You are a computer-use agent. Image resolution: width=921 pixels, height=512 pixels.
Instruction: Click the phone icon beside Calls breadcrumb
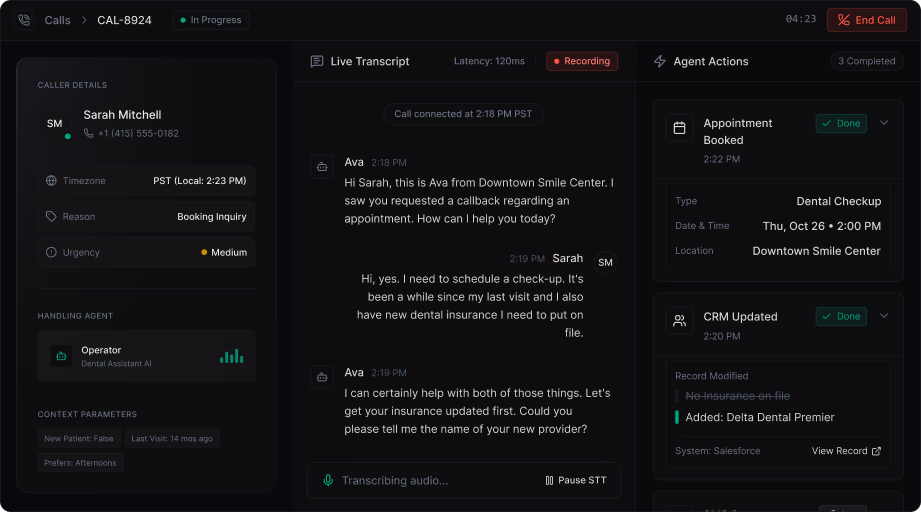pos(24,20)
